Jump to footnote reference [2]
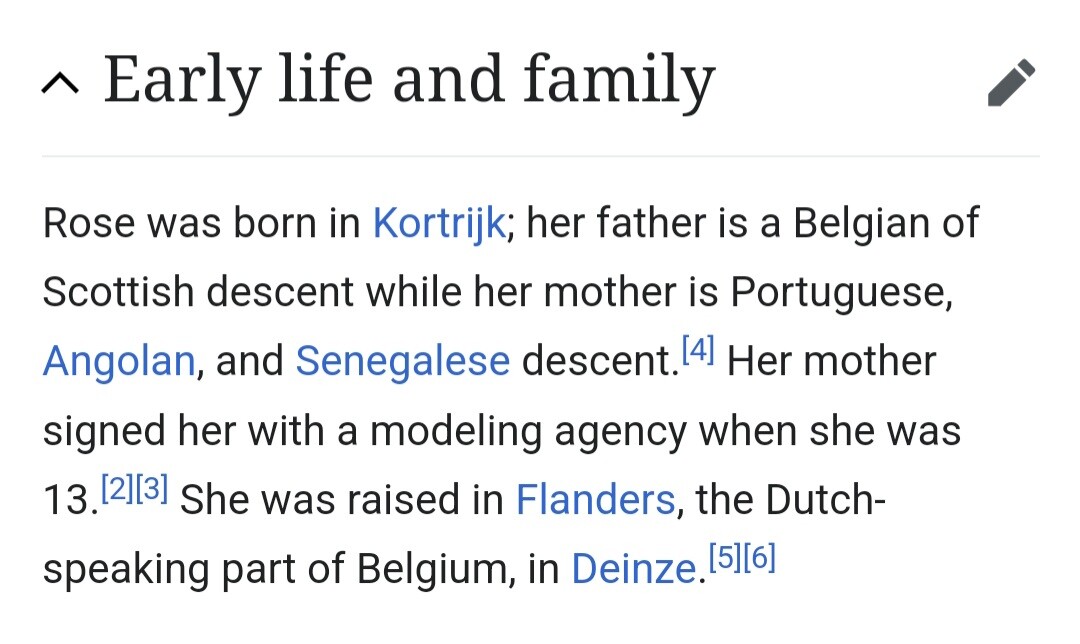The image size is (1080, 644). tap(119, 488)
